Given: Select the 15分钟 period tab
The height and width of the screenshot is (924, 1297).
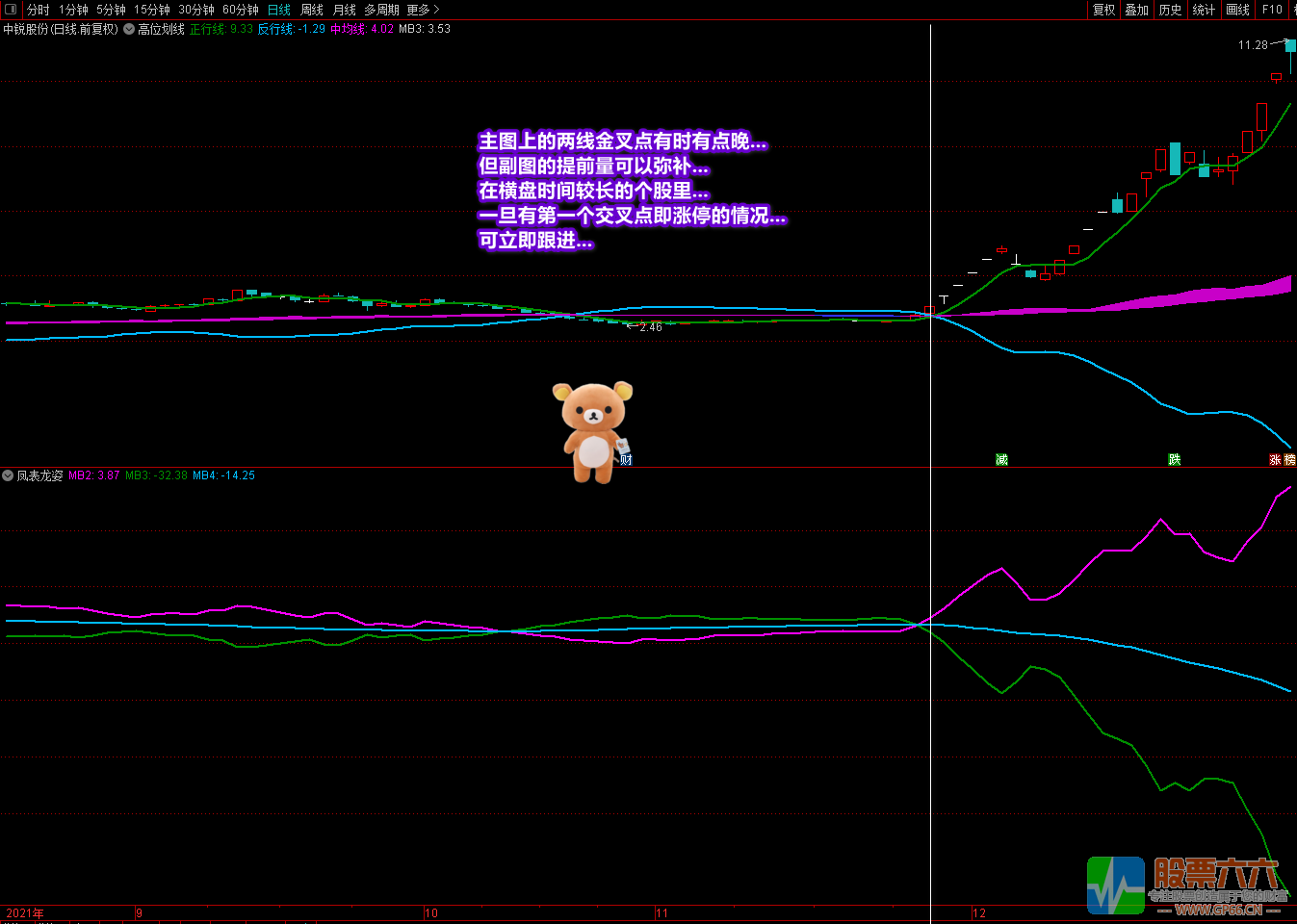Looking at the screenshot, I should point(152,10).
